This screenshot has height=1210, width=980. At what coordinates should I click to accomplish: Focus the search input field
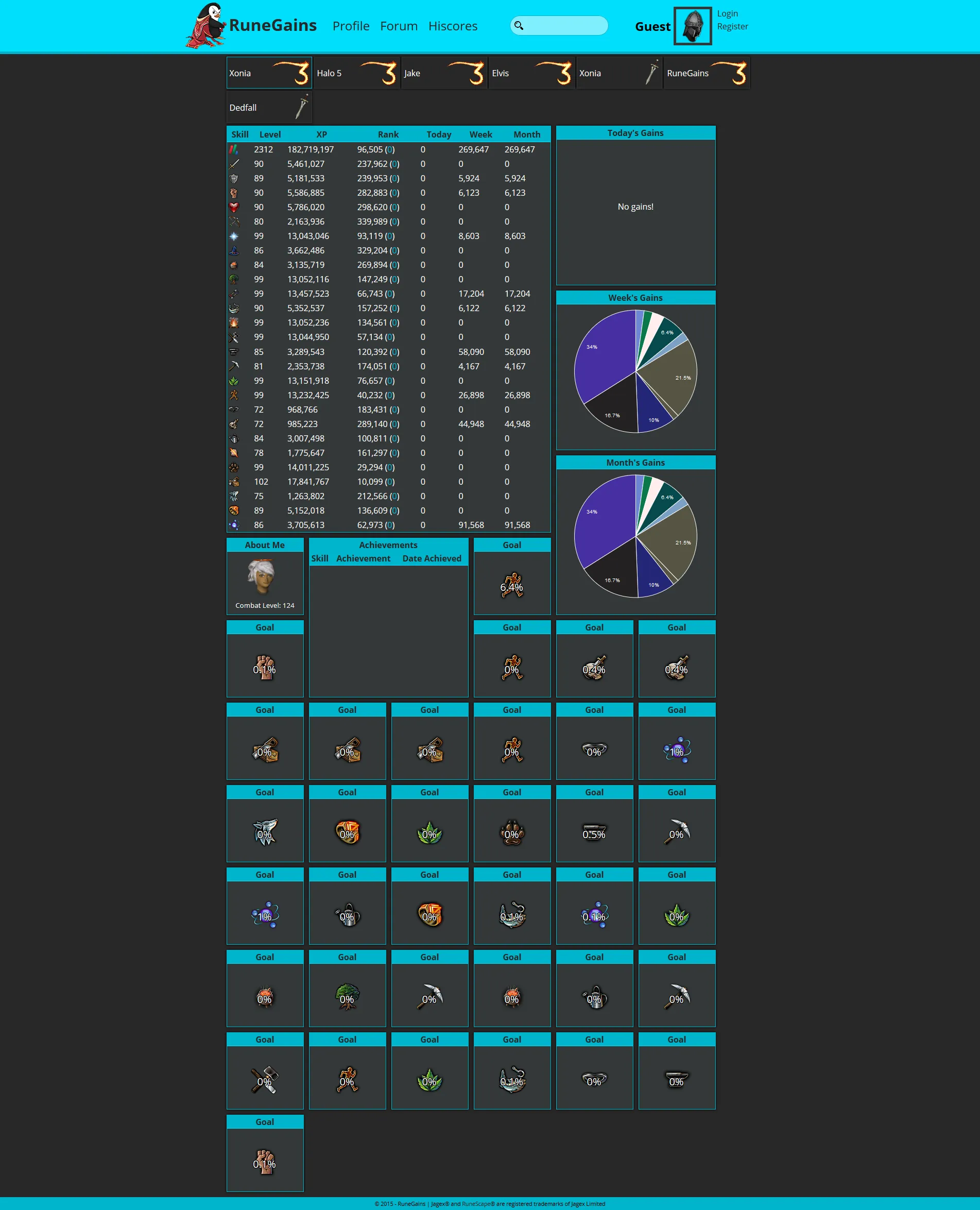[x=565, y=25]
